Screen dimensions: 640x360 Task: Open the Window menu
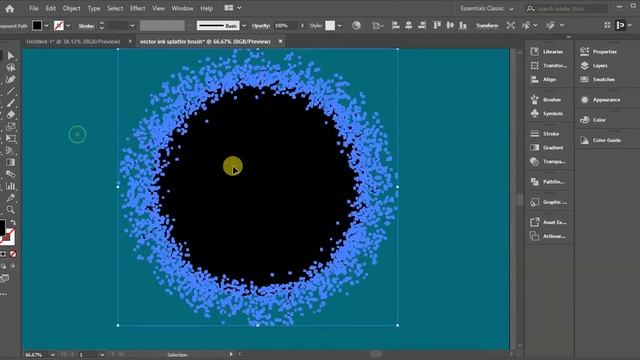[x=182, y=8]
